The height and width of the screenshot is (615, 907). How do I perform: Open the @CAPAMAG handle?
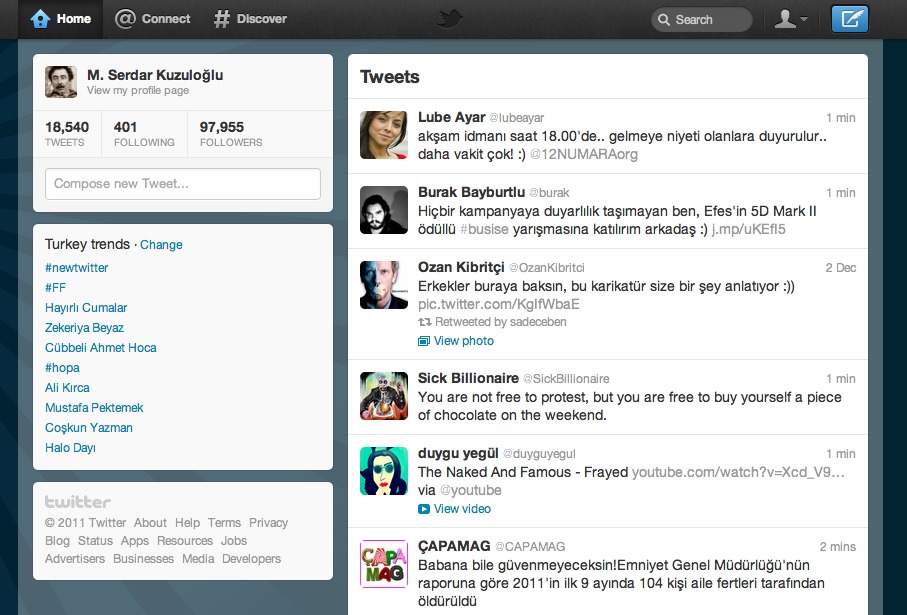(x=530, y=547)
